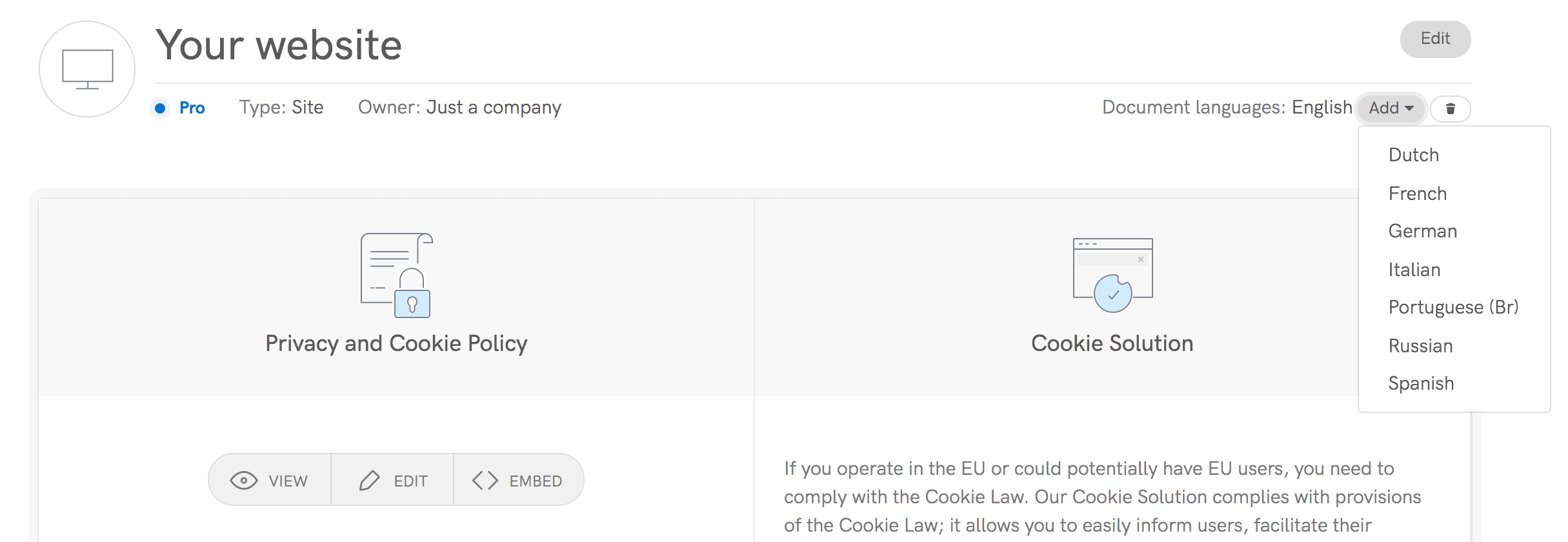Open the Add language dropdown
Viewport: 1568px width, 542px height.
point(1391,108)
